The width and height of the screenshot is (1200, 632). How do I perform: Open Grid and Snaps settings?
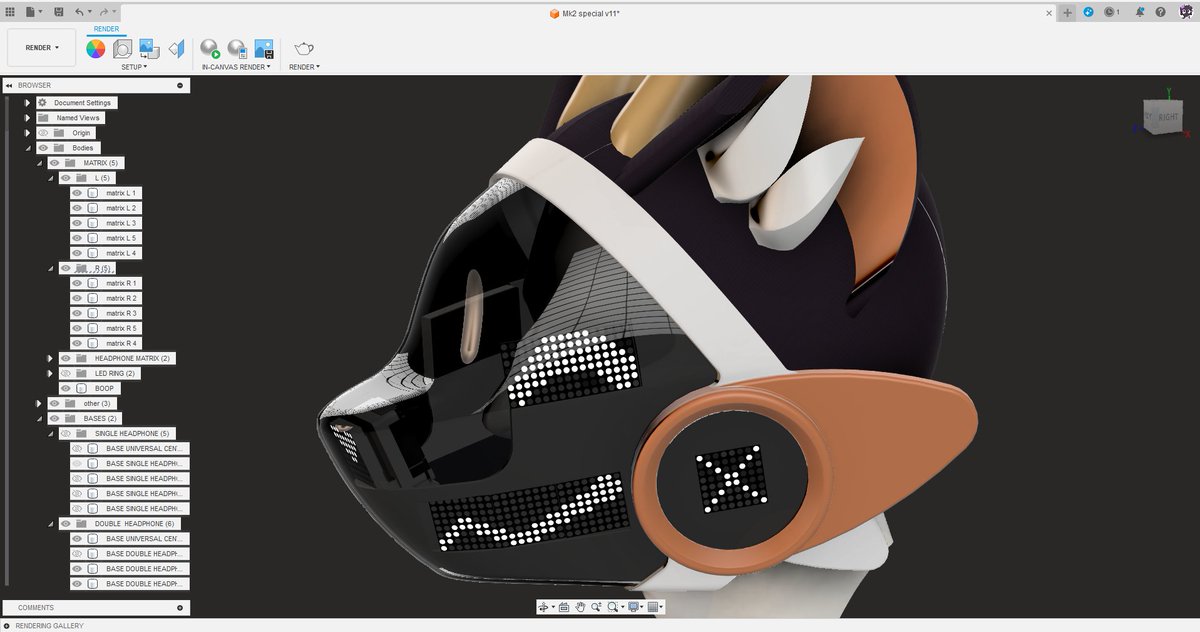pyautogui.click(x=653, y=607)
